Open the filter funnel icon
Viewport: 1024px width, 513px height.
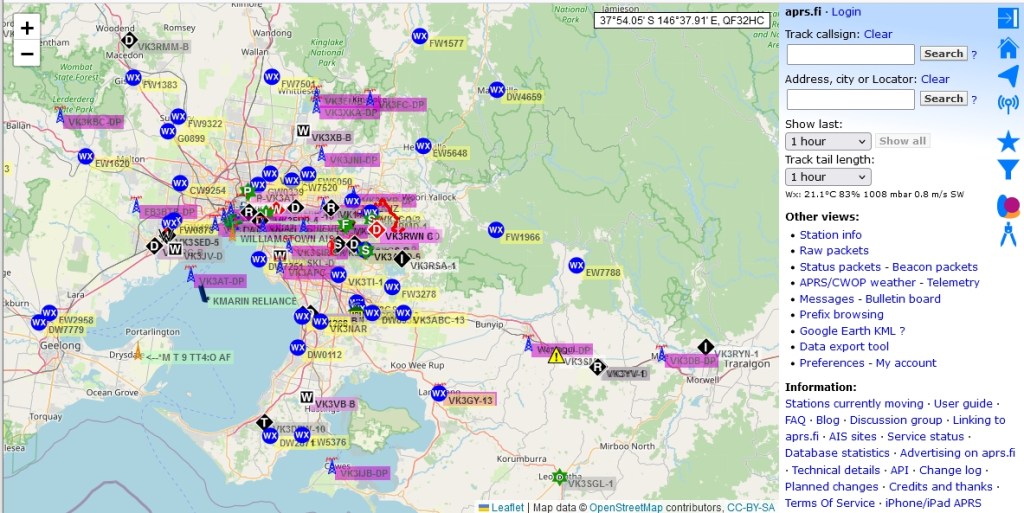tap(1008, 170)
